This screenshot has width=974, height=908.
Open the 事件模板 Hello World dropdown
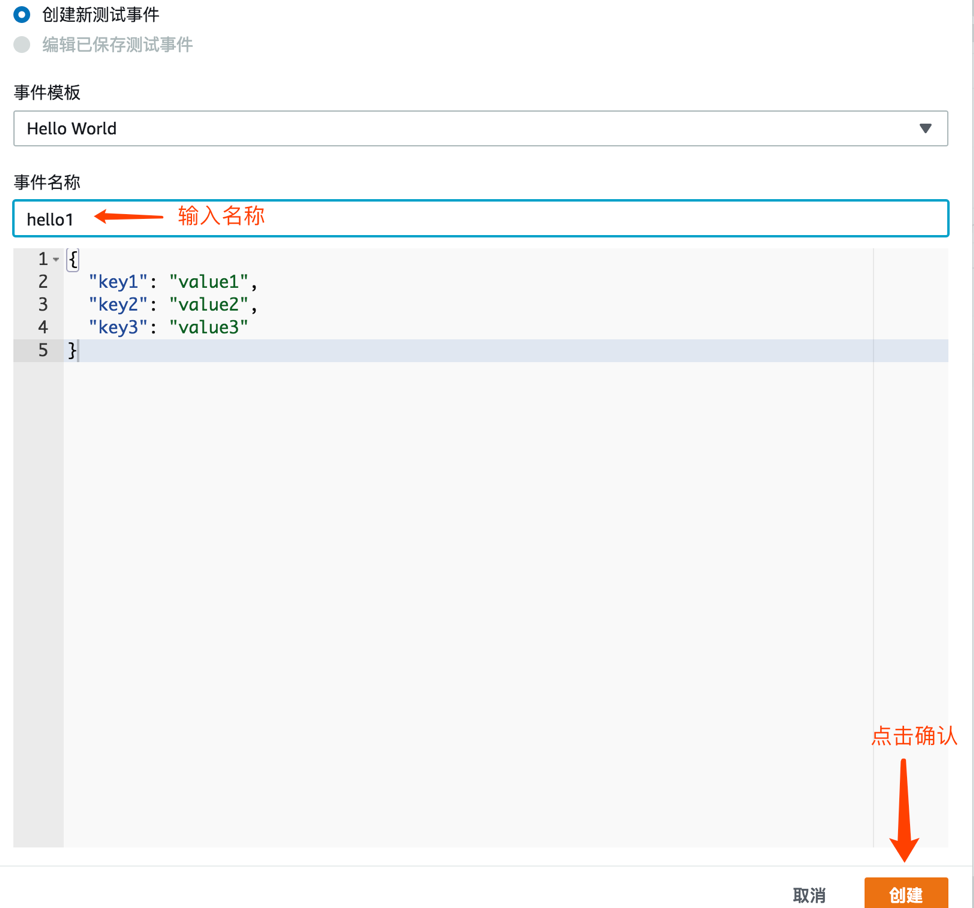tap(480, 129)
